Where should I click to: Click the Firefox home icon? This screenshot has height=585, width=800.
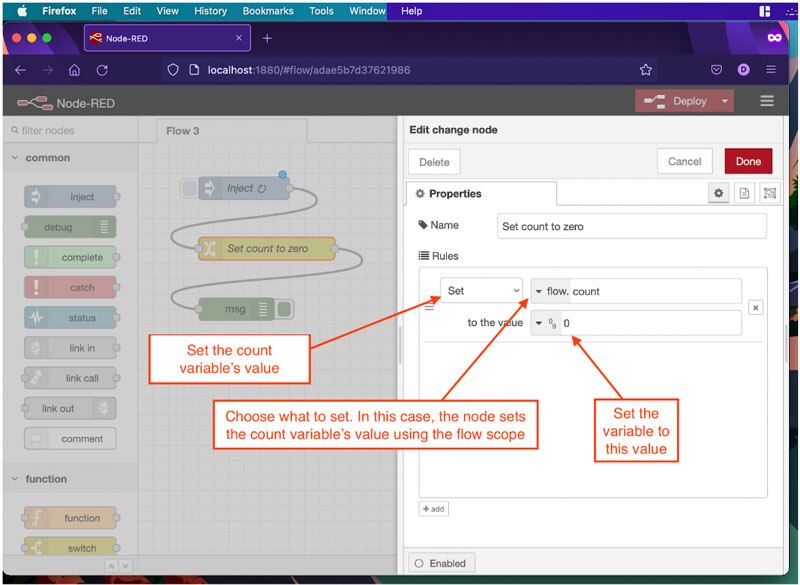click(x=74, y=70)
